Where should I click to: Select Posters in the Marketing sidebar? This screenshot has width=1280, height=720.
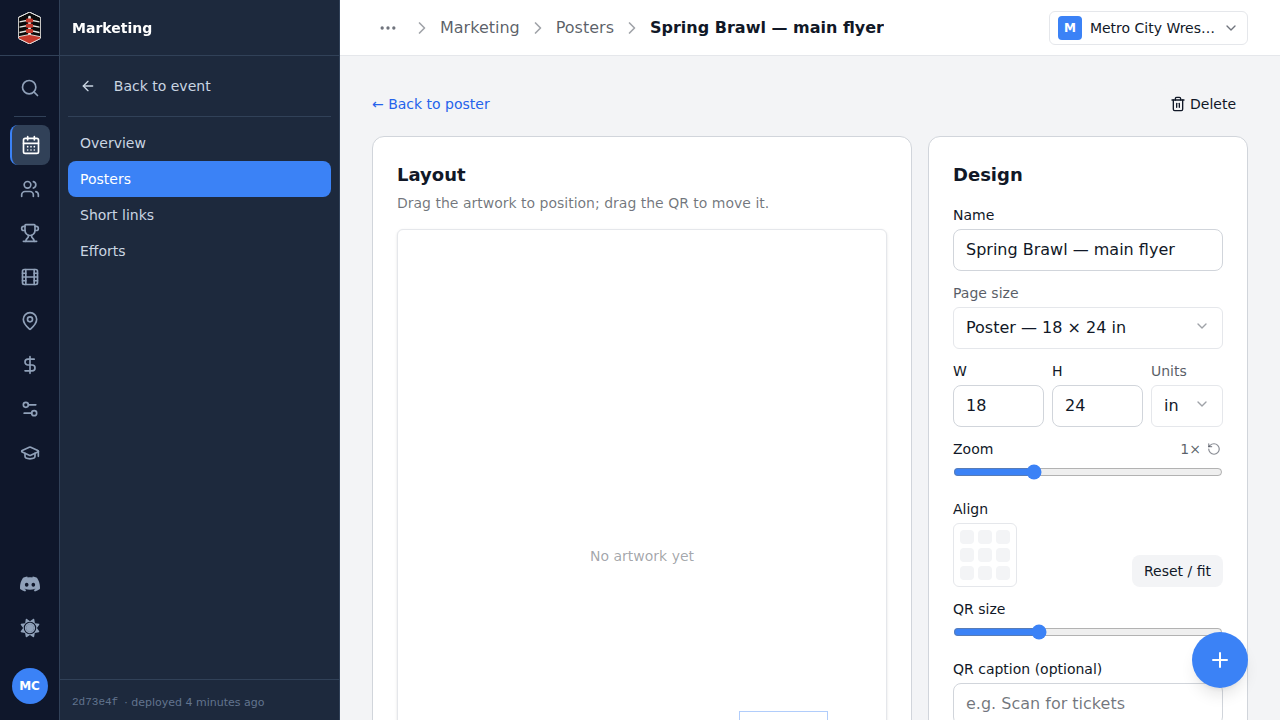pos(199,179)
